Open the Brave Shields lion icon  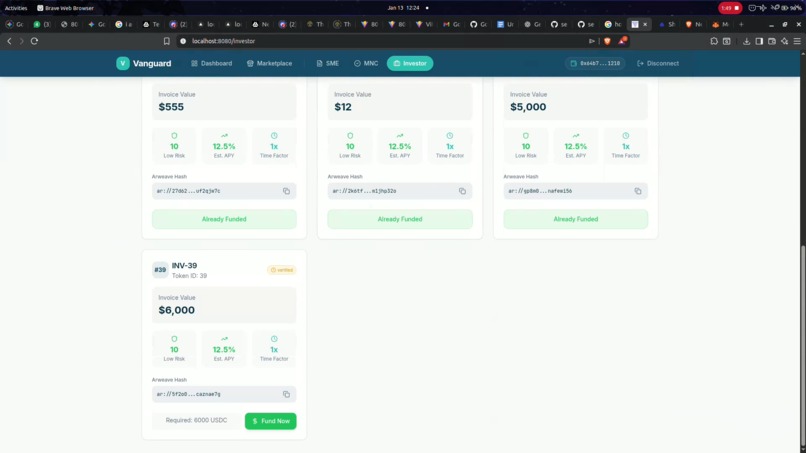click(x=607, y=41)
